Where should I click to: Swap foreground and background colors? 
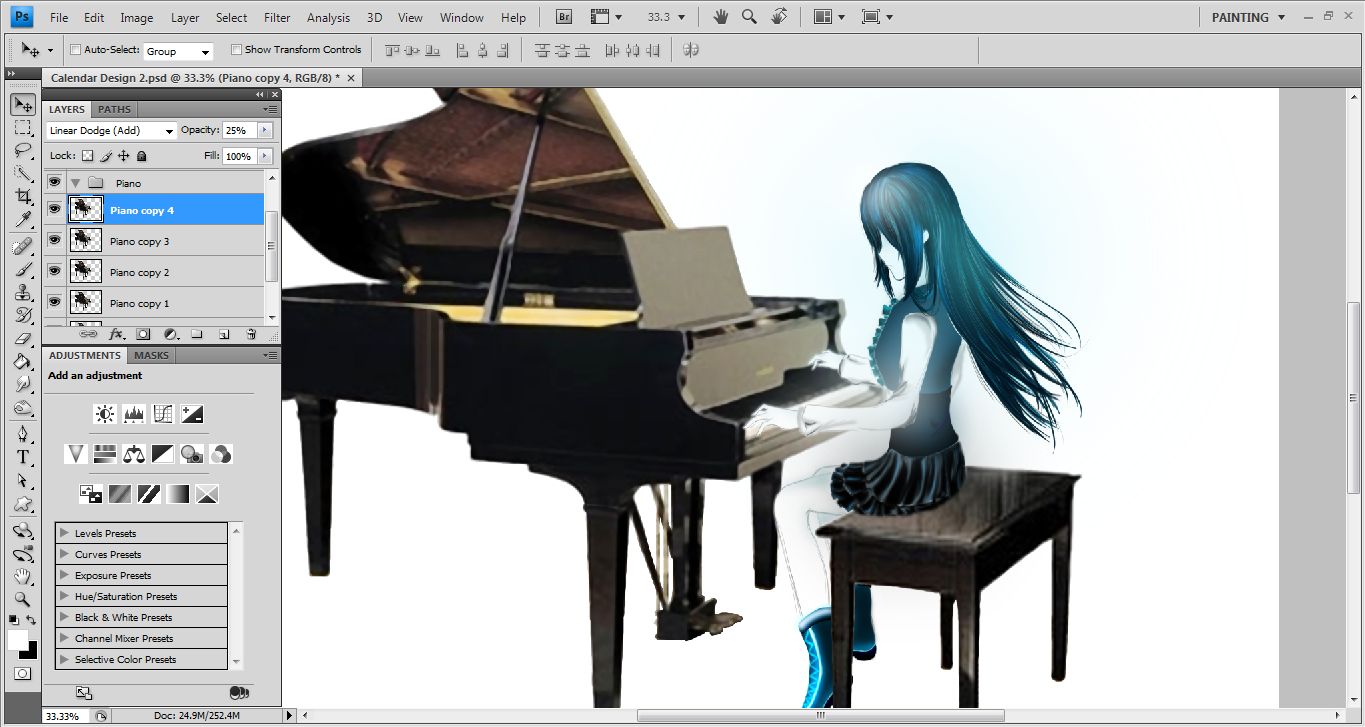click(x=31, y=621)
